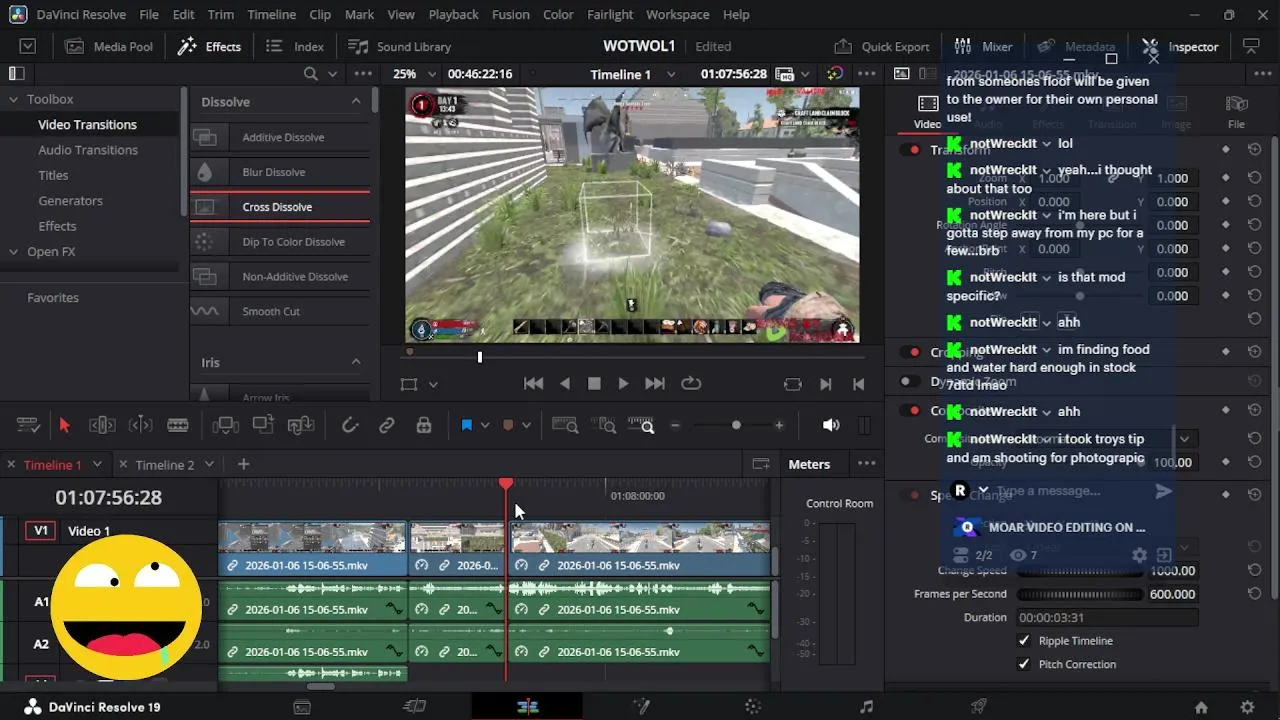The height and width of the screenshot is (720, 1280).
Task: Click the Replace Clip icon
Action: [x=301, y=425]
